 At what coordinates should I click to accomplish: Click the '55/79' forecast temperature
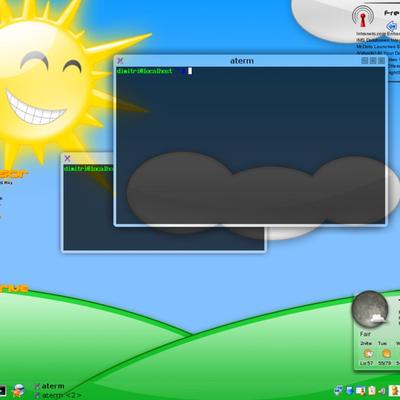tap(384, 363)
